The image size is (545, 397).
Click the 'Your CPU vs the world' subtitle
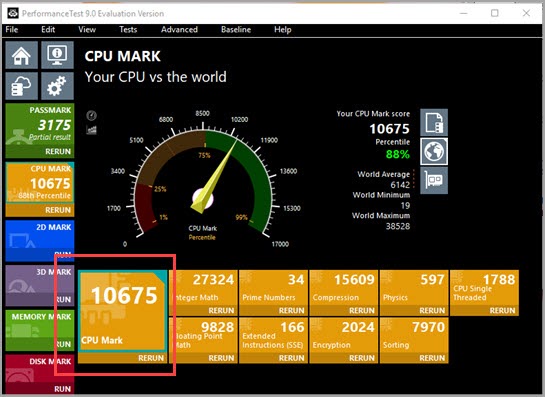pyautogui.click(x=156, y=77)
